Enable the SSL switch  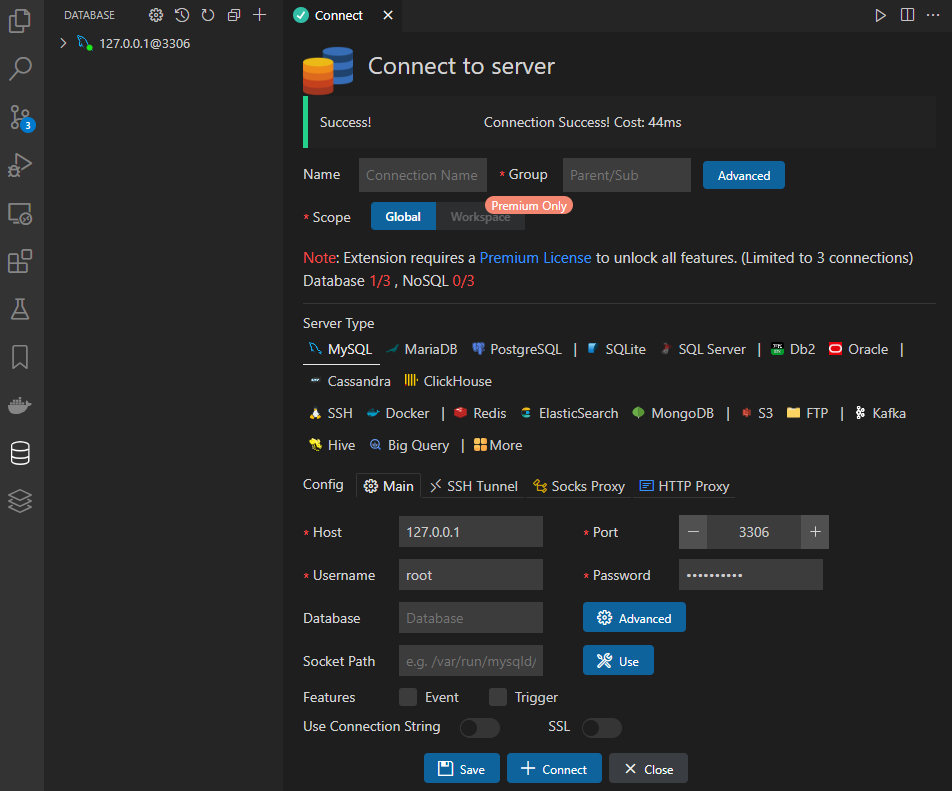pos(602,727)
